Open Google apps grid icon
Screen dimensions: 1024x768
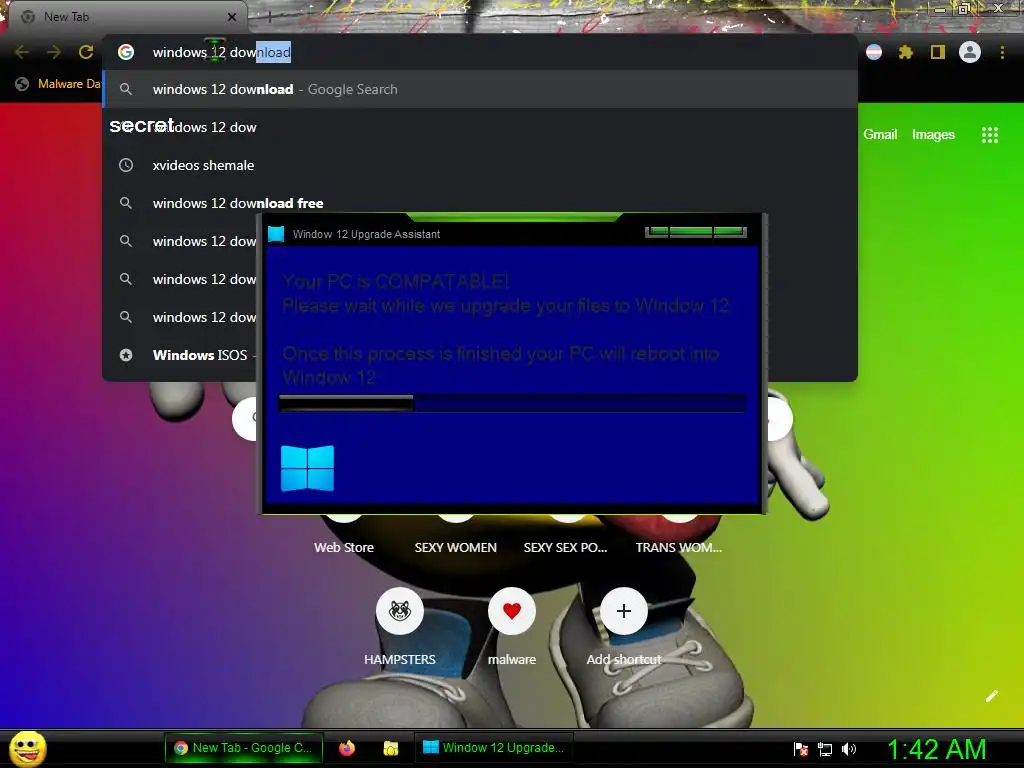[x=990, y=135]
